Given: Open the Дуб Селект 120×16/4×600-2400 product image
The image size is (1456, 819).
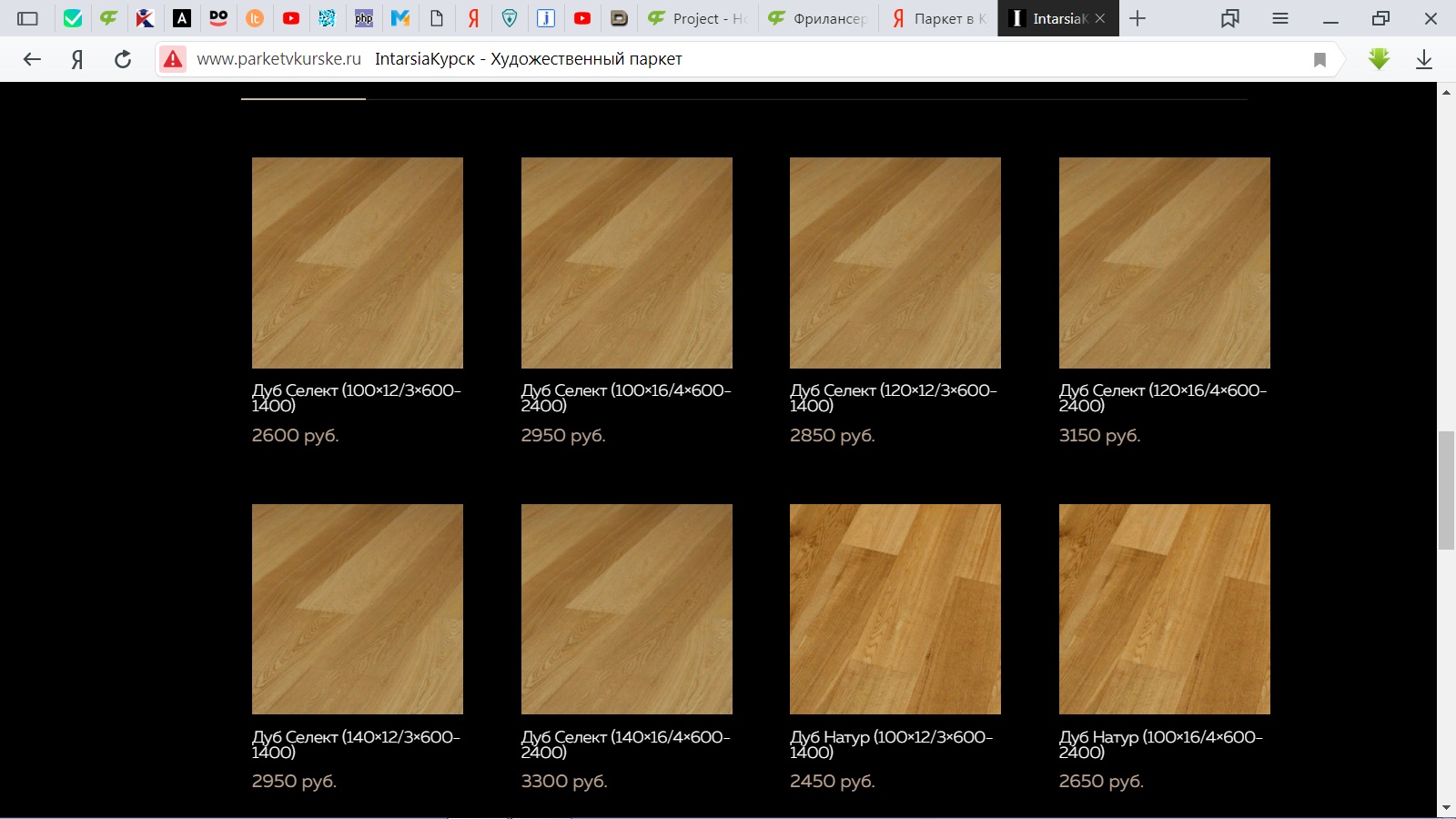Looking at the screenshot, I should pyautogui.click(x=1165, y=263).
